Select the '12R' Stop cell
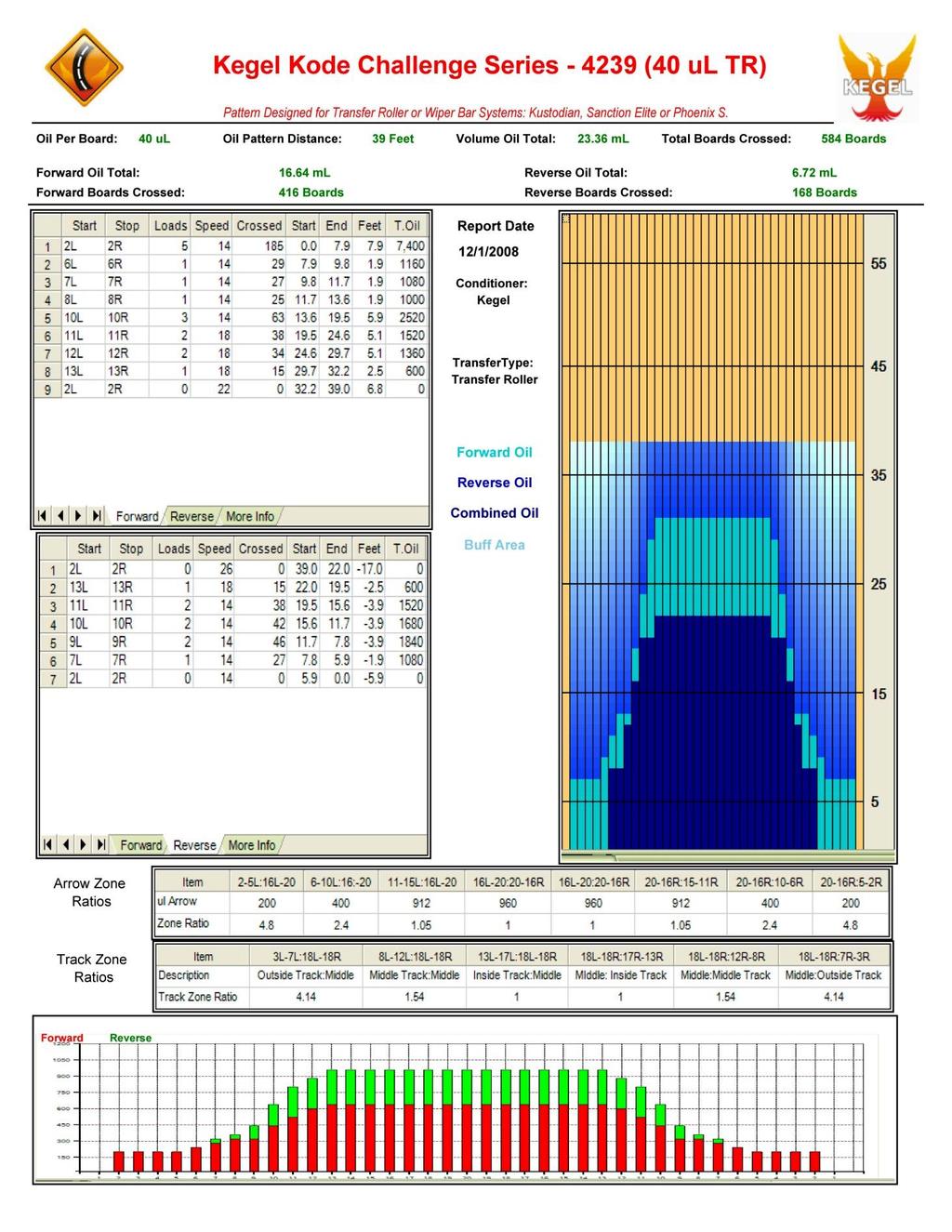This screenshot has height=1232, width=952. pos(126,353)
